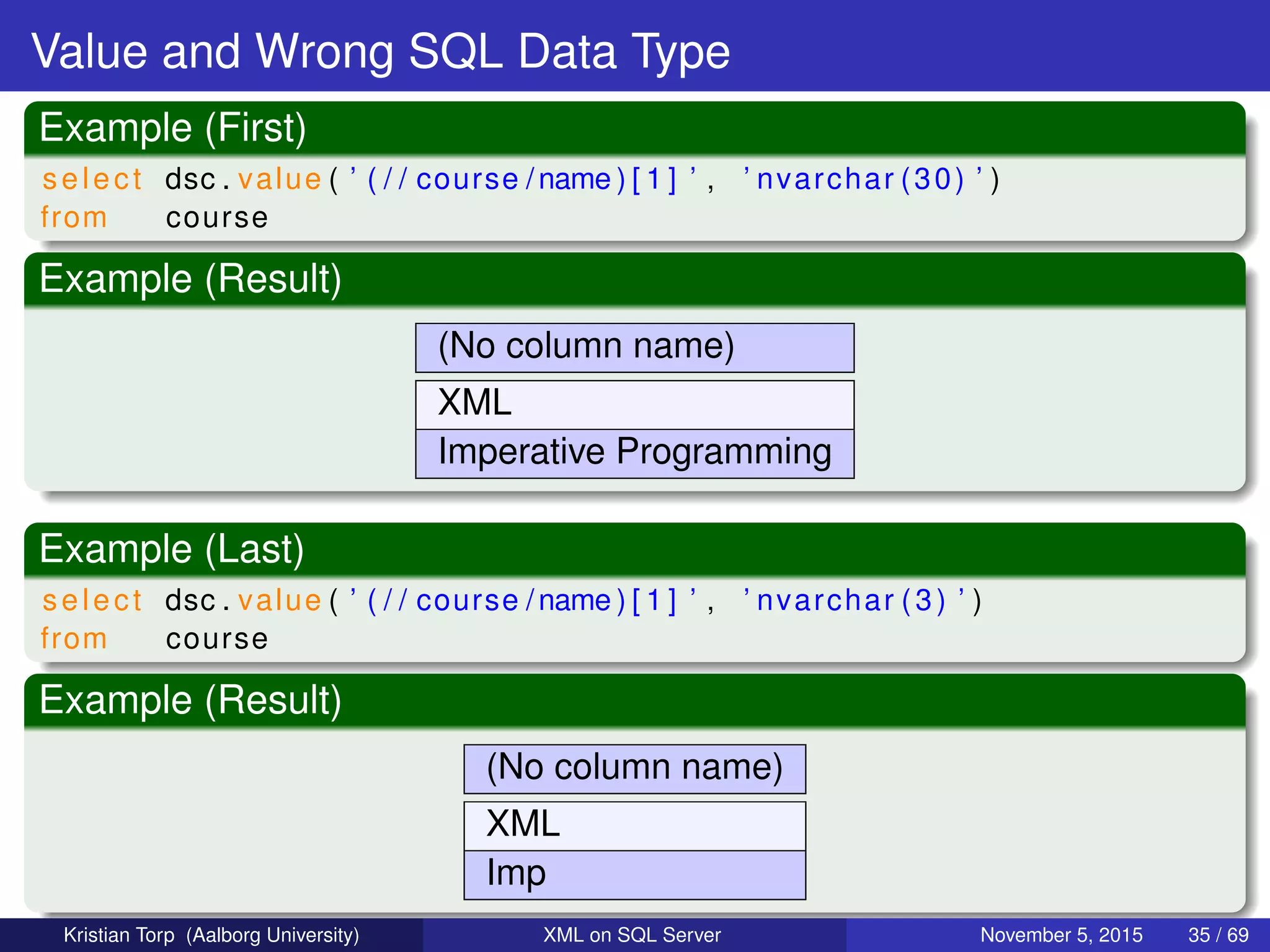Screen dimensions: 1270x952
Task: Click 'Kristian Torp (Aalborg University)' footer
Action: [x=211, y=935]
